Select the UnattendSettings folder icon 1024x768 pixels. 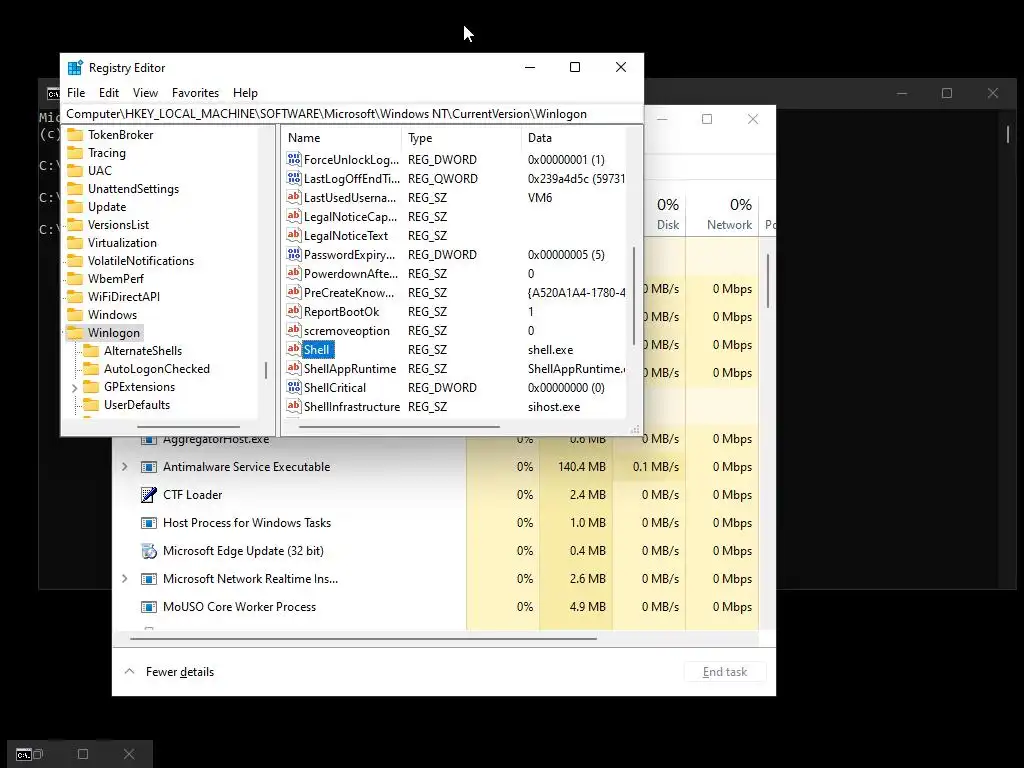click(x=76, y=189)
